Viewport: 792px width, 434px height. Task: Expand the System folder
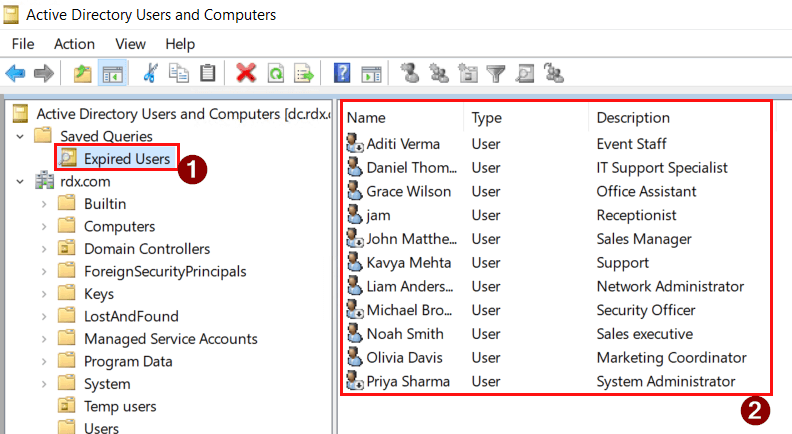pyautogui.click(x=44, y=384)
